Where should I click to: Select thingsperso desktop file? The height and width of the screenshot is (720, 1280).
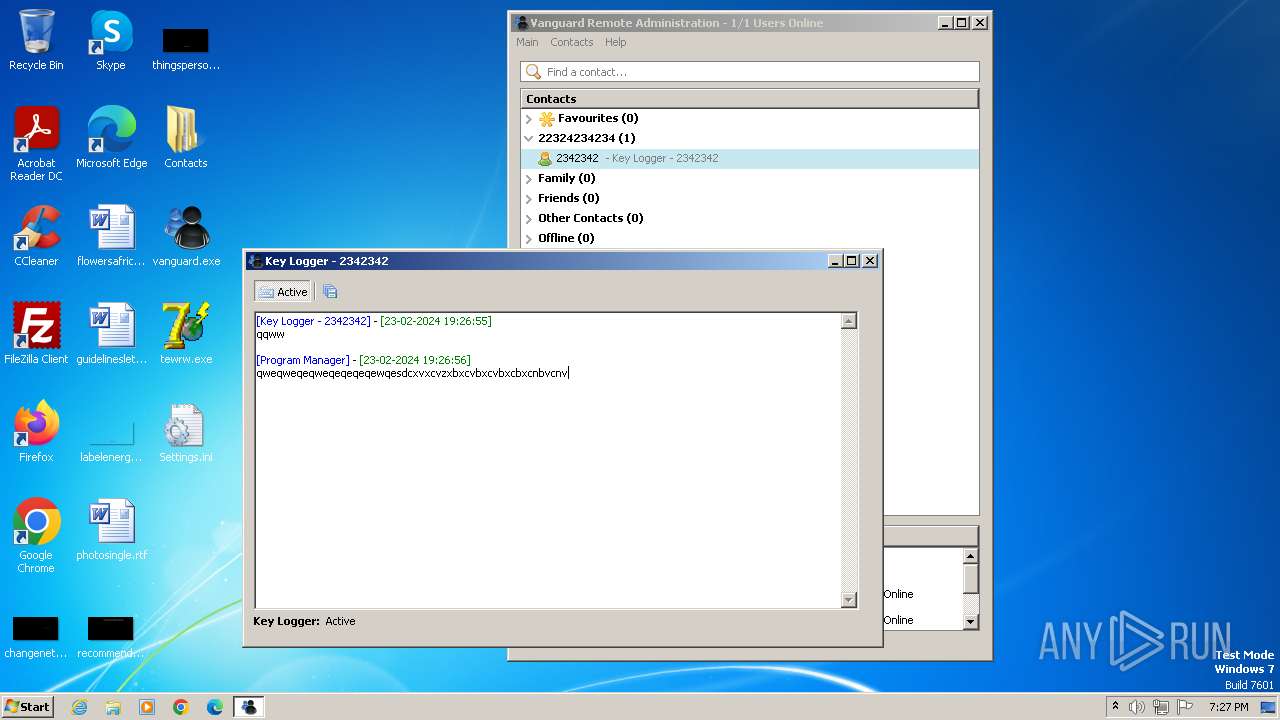(186, 48)
